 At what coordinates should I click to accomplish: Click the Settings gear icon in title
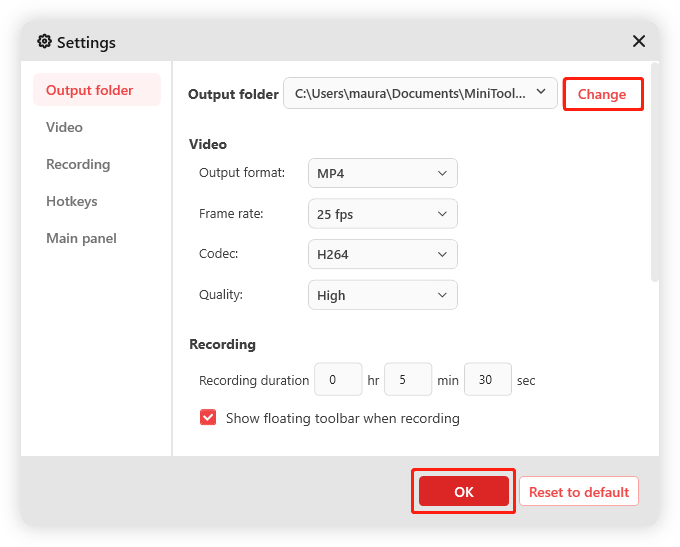point(44,42)
